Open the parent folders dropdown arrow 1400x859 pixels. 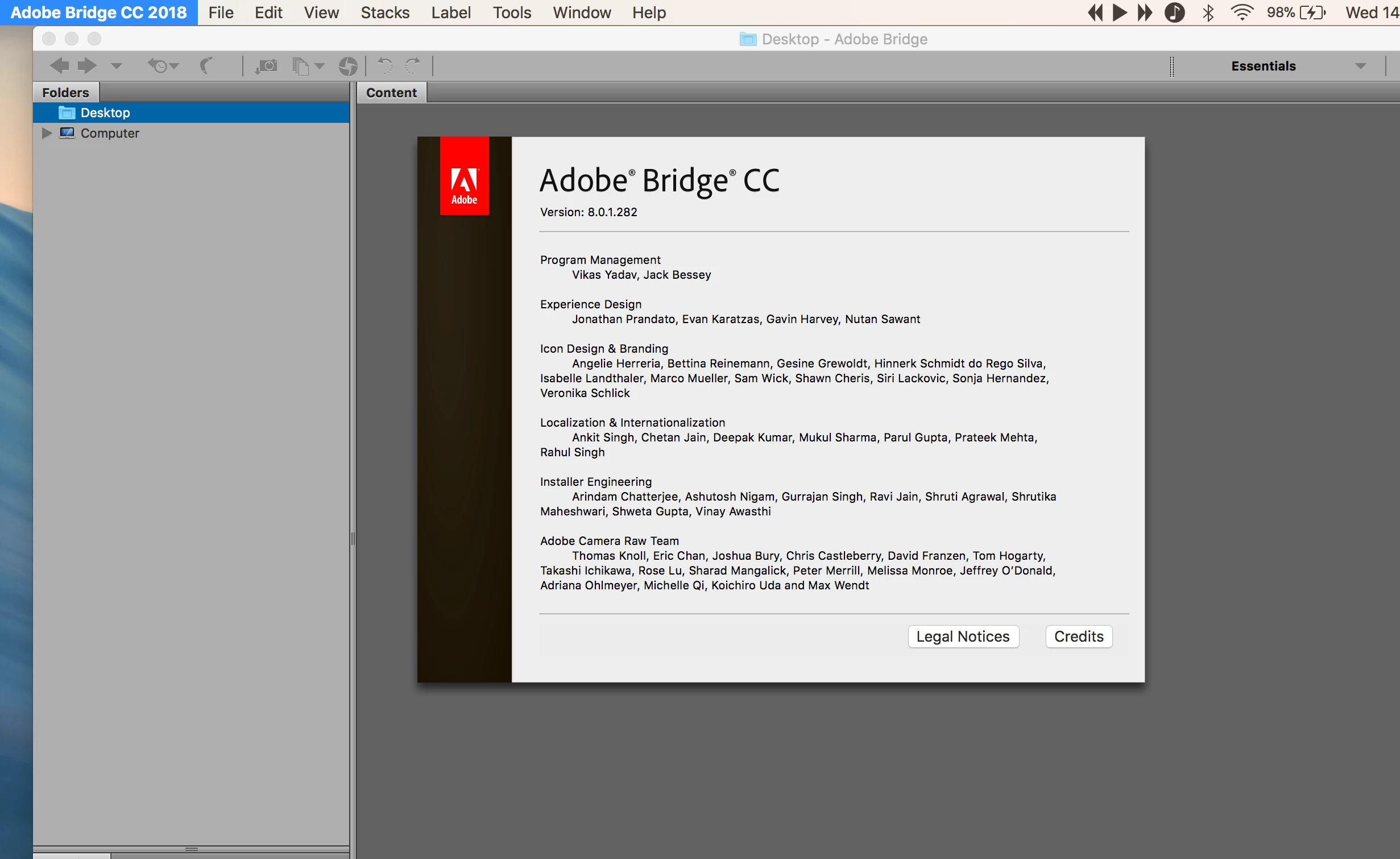pyautogui.click(x=117, y=66)
